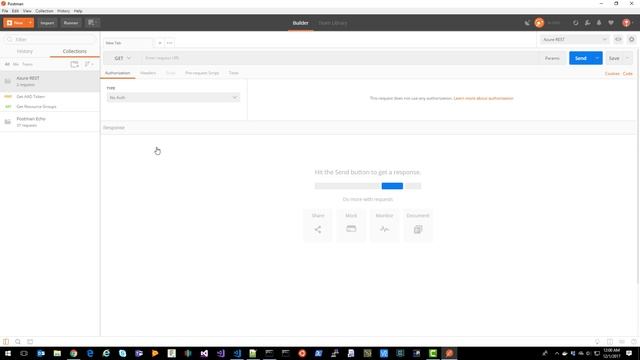The width and height of the screenshot is (640, 360).
Task: Click the Import button
Action: point(47,23)
